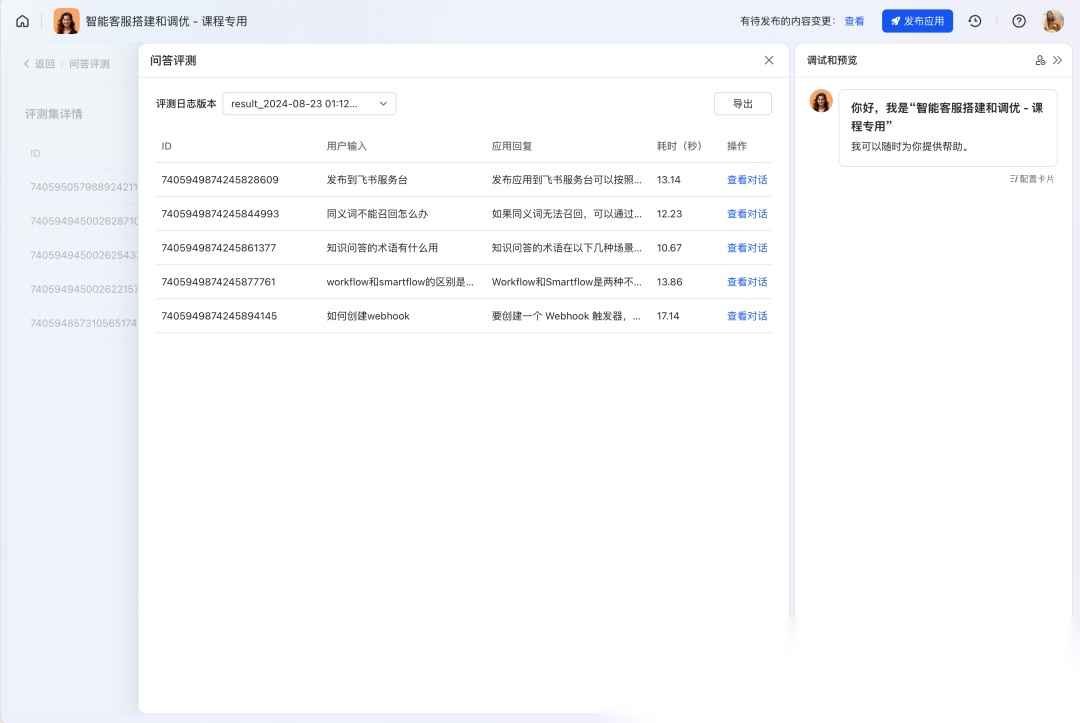1080x723 pixels.
Task: Open version history clock icon
Action: [975, 21]
